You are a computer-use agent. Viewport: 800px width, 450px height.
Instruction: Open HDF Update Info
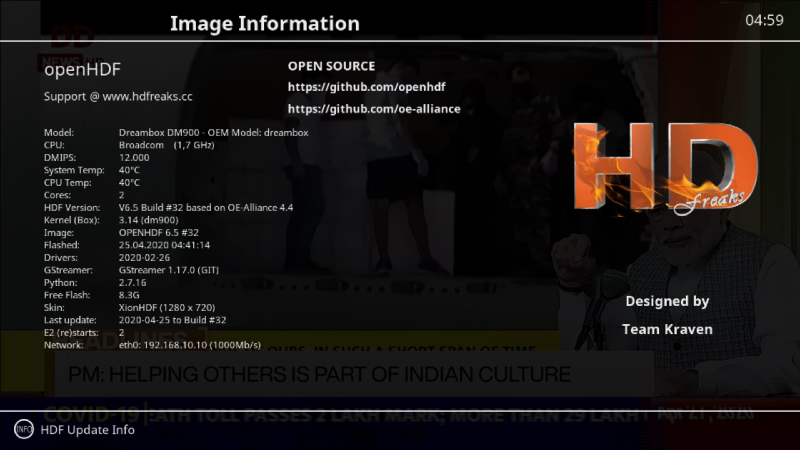(87, 430)
